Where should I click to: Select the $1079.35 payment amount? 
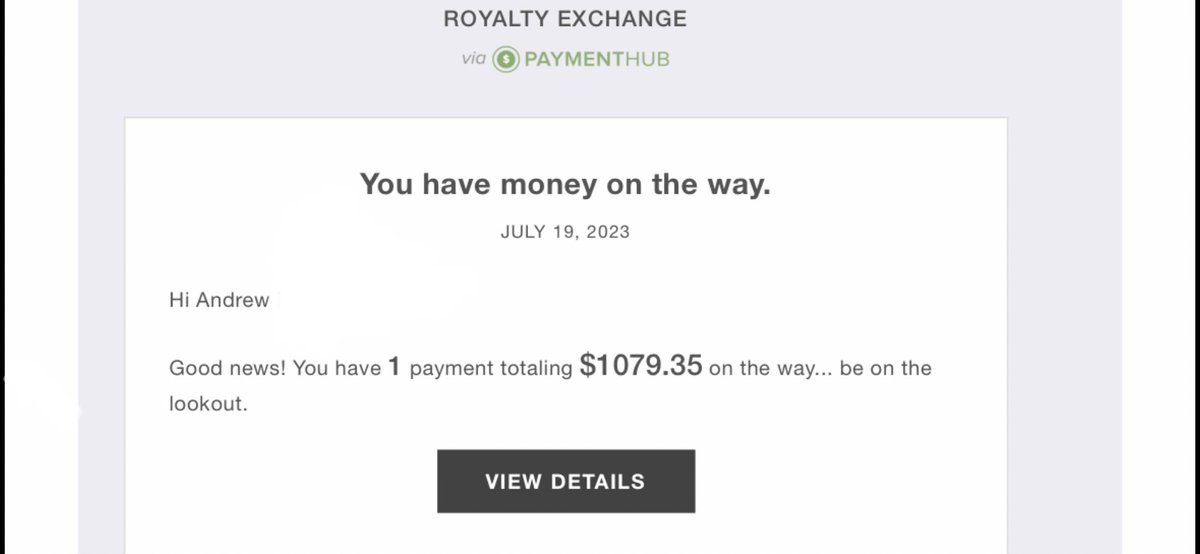click(641, 366)
